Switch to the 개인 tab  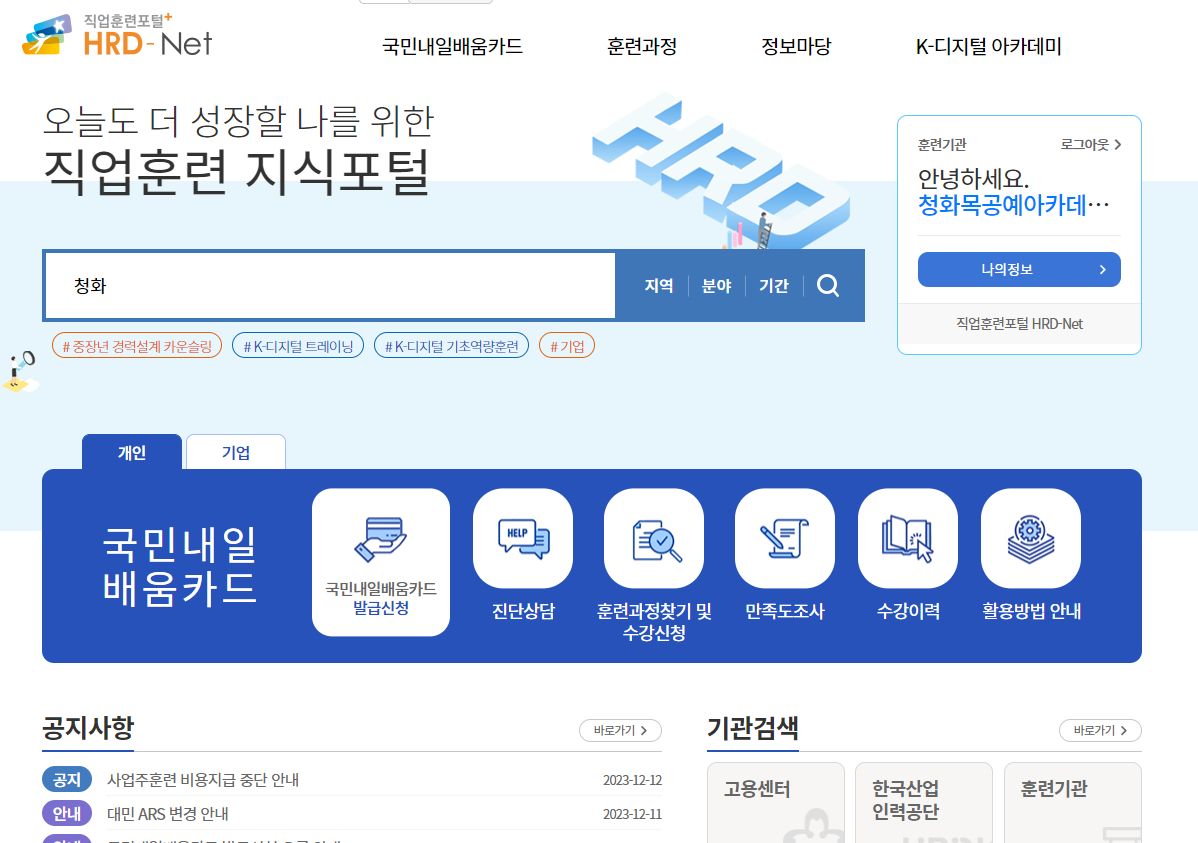pyautogui.click(x=131, y=452)
